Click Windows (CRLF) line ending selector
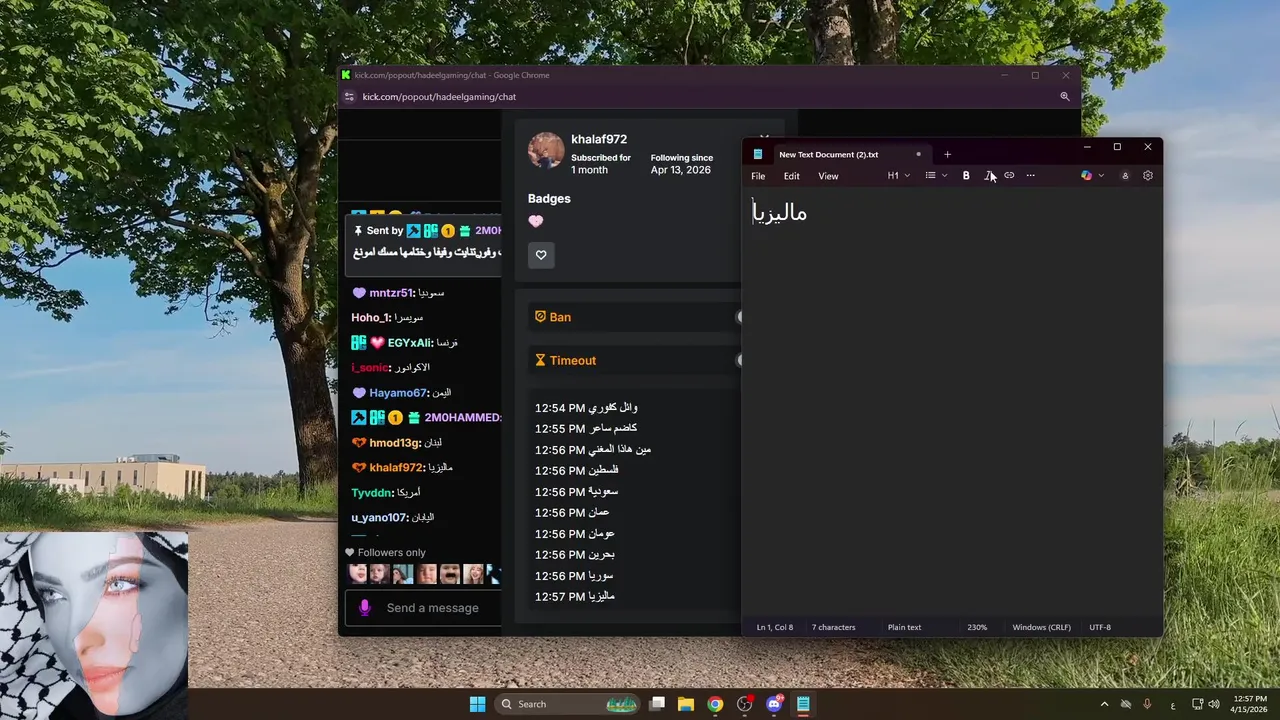Image resolution: width=1280 pixels, height=720 pixels. 1041,627
